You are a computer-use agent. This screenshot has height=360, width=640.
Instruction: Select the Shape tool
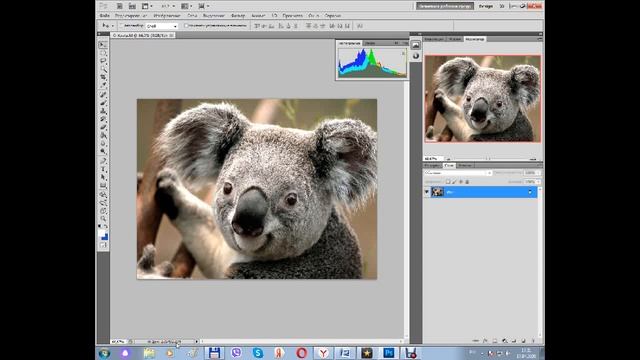click(x=103, y=186)
